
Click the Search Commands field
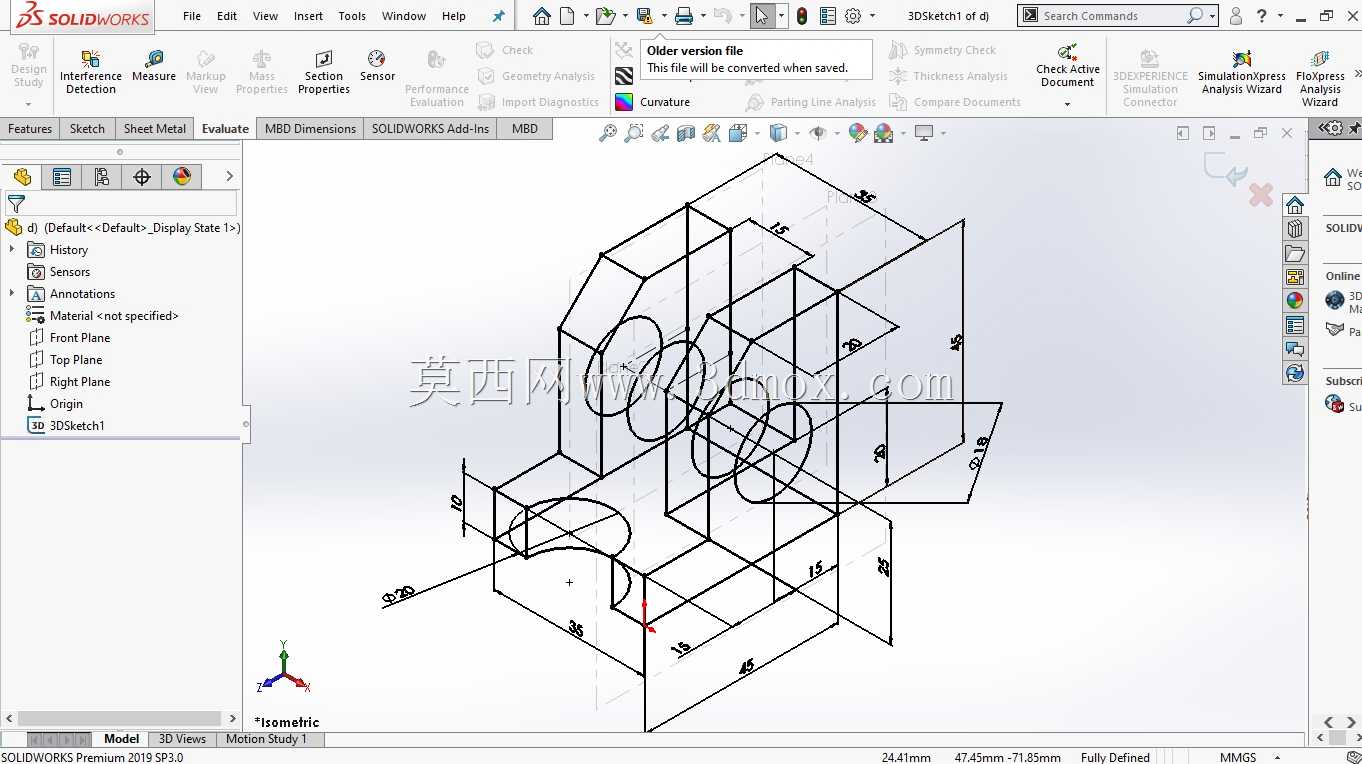tap(1112, 16)
